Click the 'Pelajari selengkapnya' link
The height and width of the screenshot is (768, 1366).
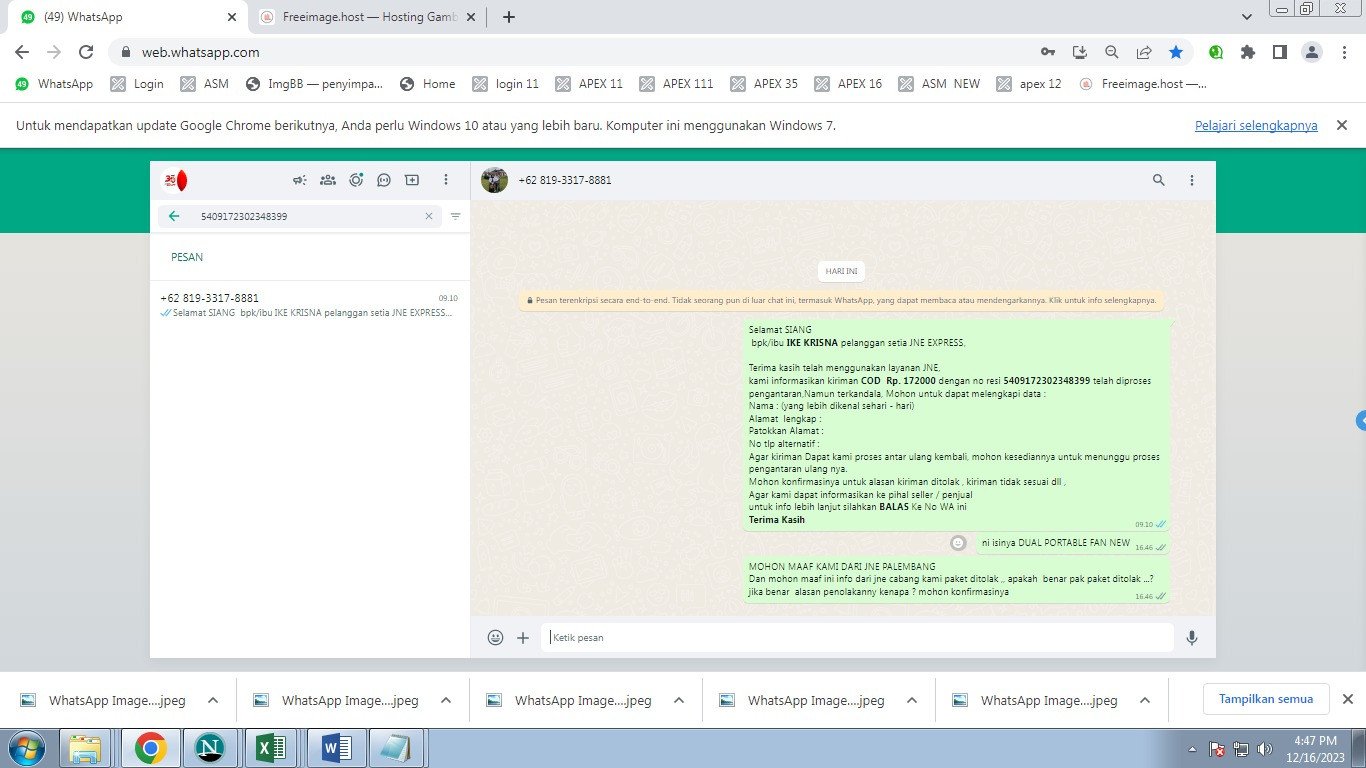1256,125
